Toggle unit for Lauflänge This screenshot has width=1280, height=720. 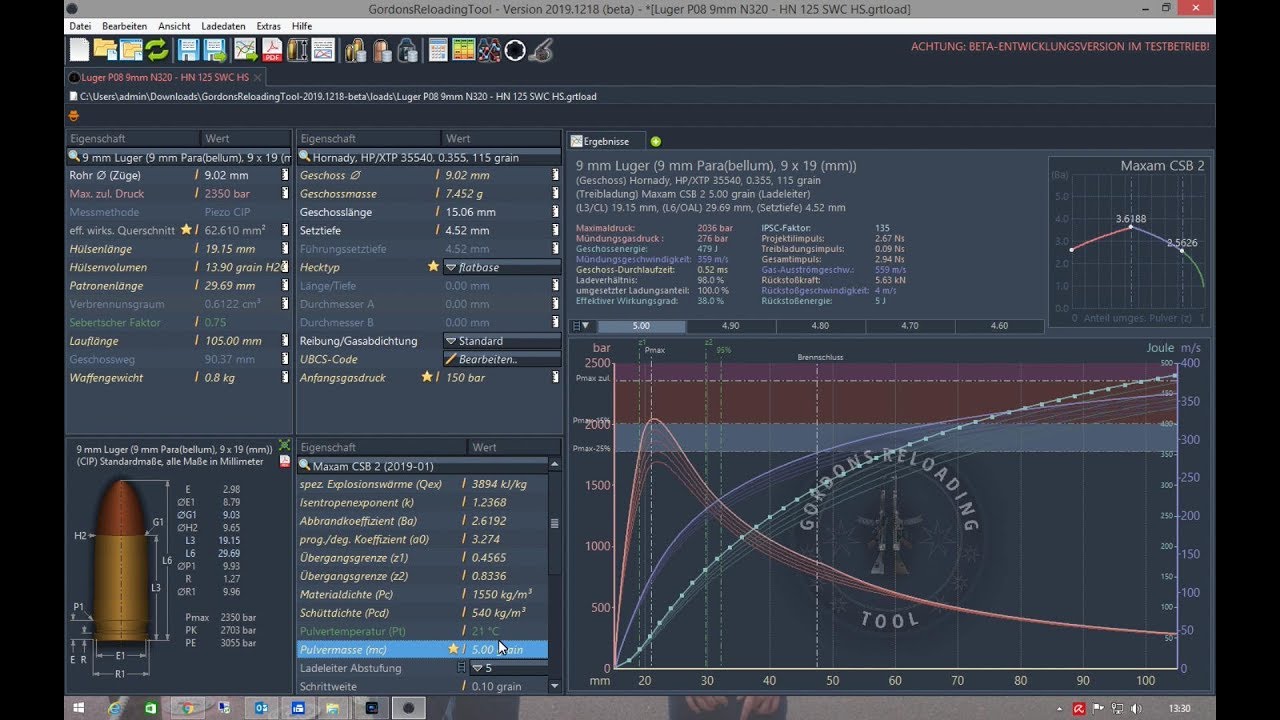(285, 341)
